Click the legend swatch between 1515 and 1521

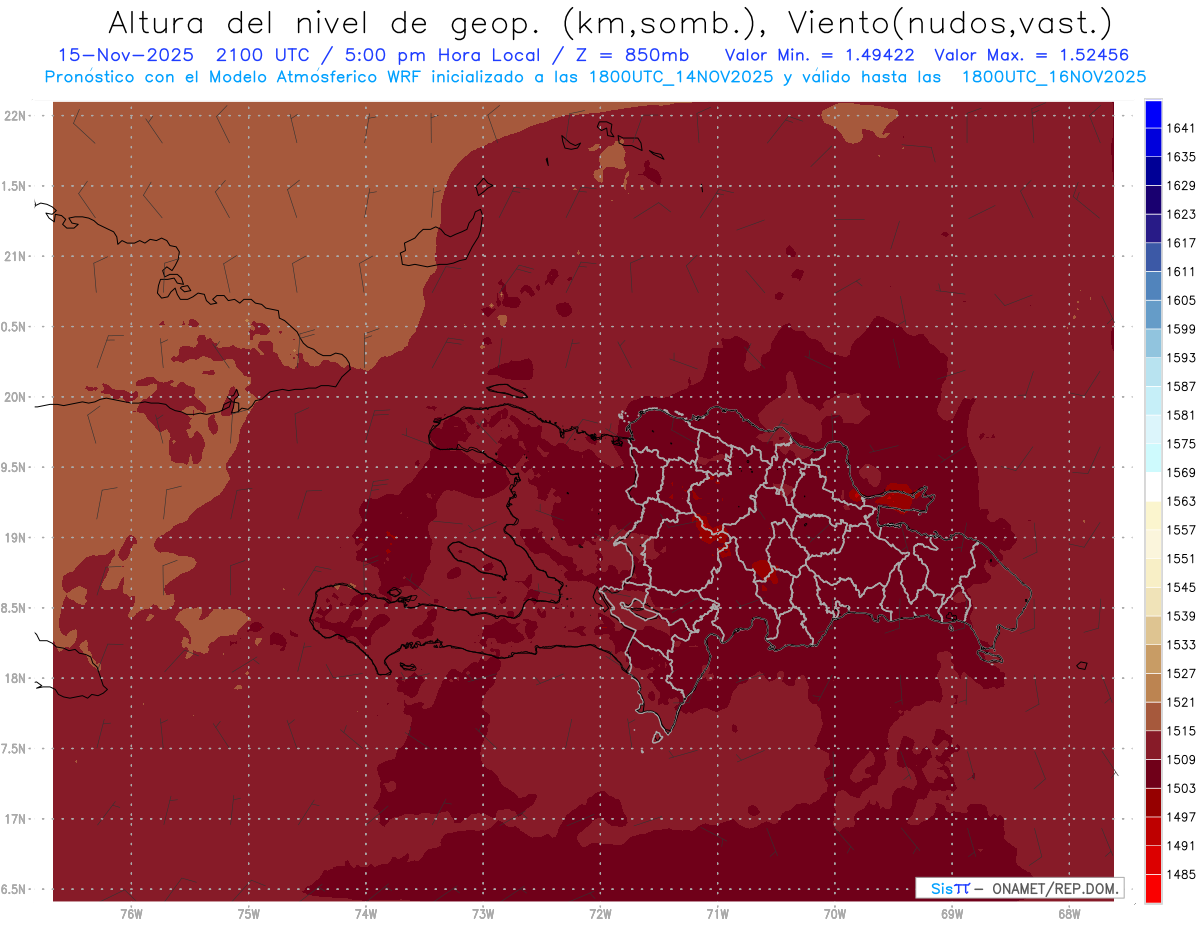coord(1153,716)
